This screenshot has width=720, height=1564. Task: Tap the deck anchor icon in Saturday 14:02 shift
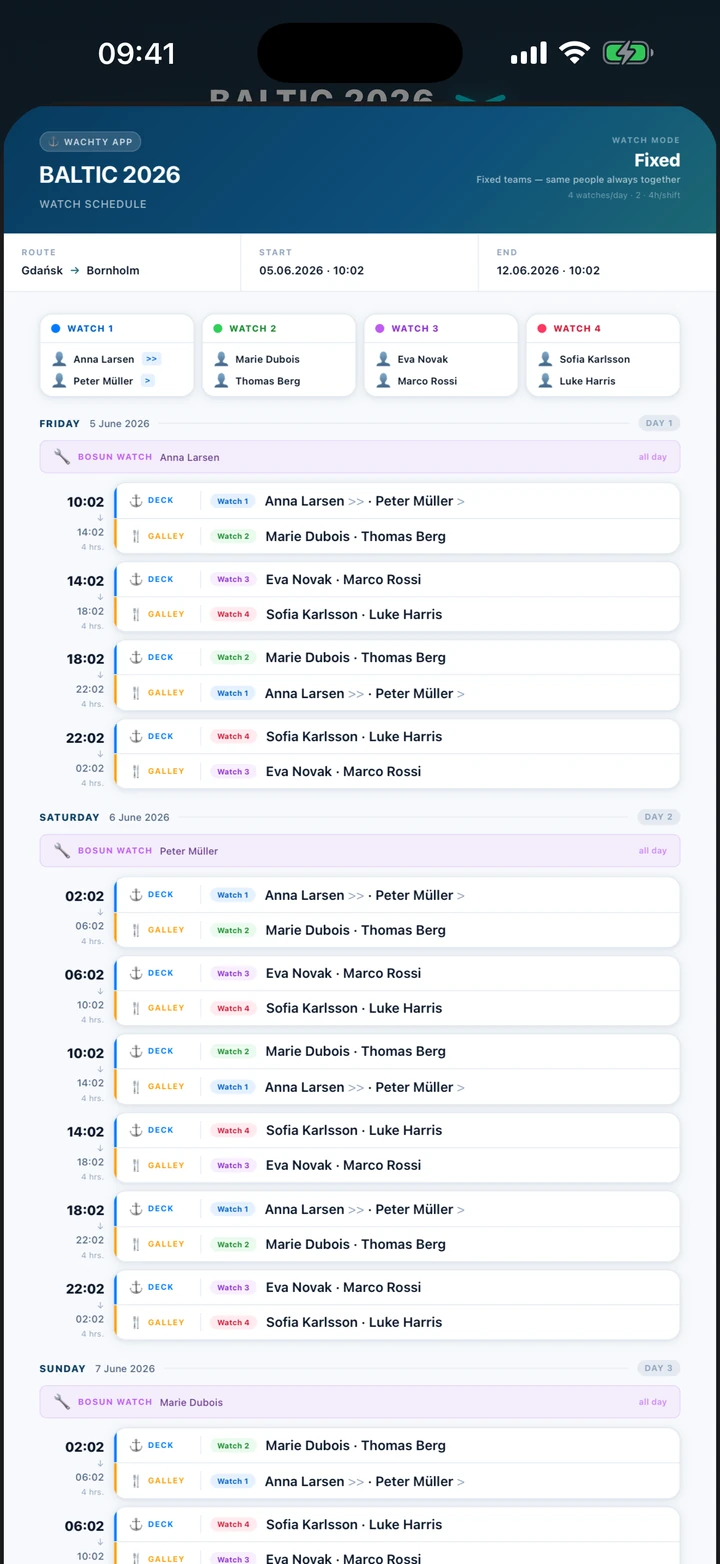click(136, 1130)
